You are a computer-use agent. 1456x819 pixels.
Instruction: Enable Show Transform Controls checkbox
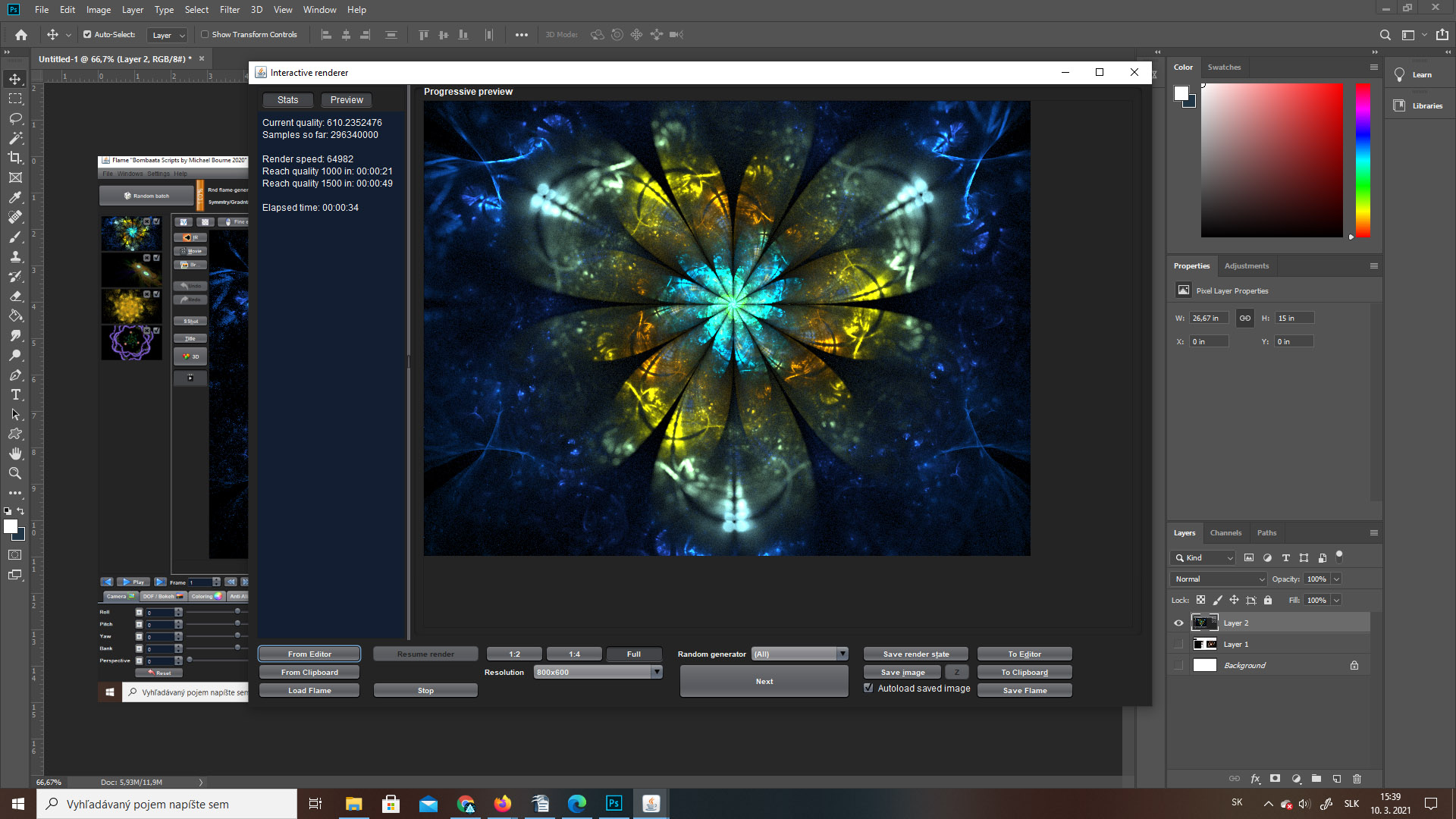point(205,35)
